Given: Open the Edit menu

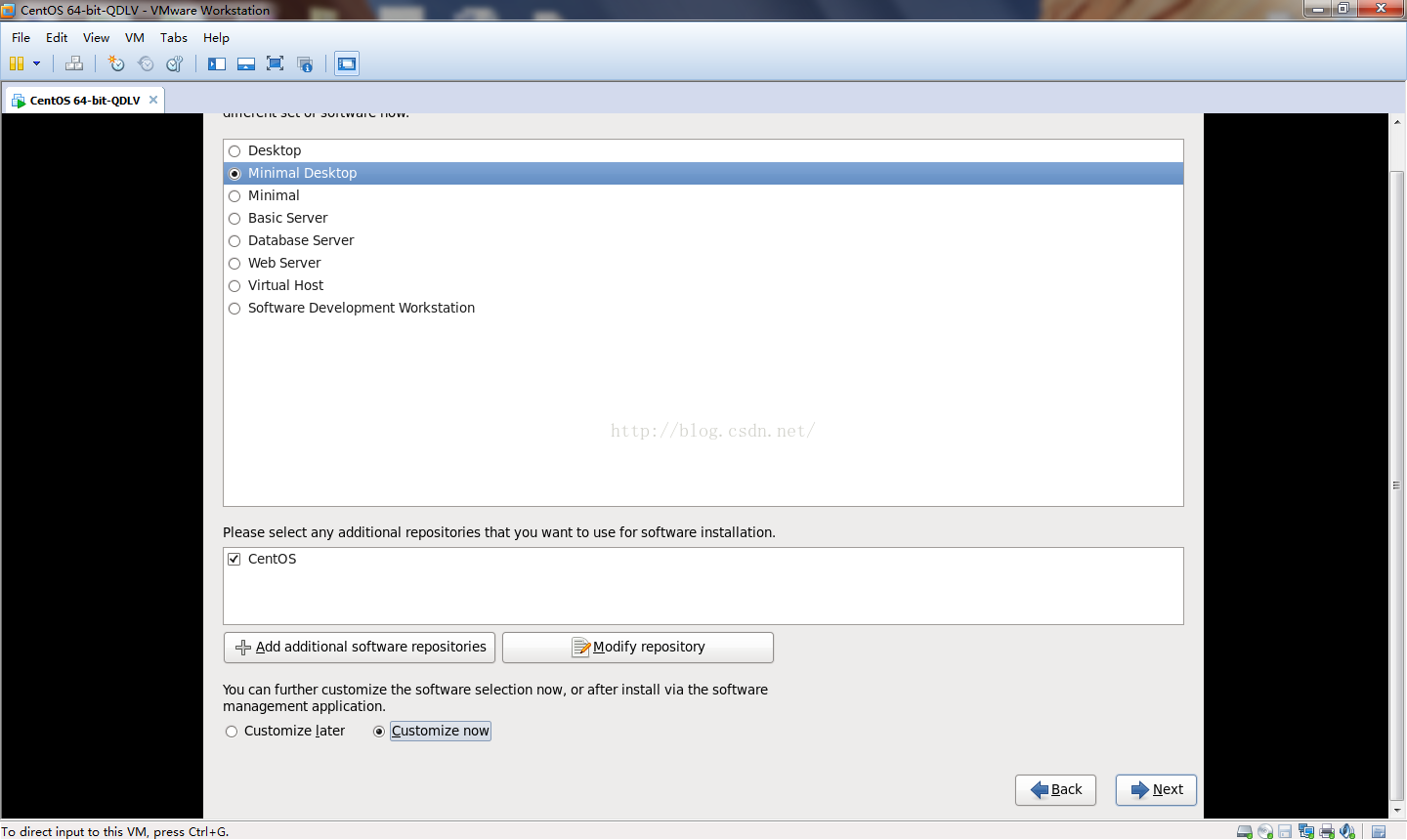Looking at the screenshot, I should tap(57, 37).
